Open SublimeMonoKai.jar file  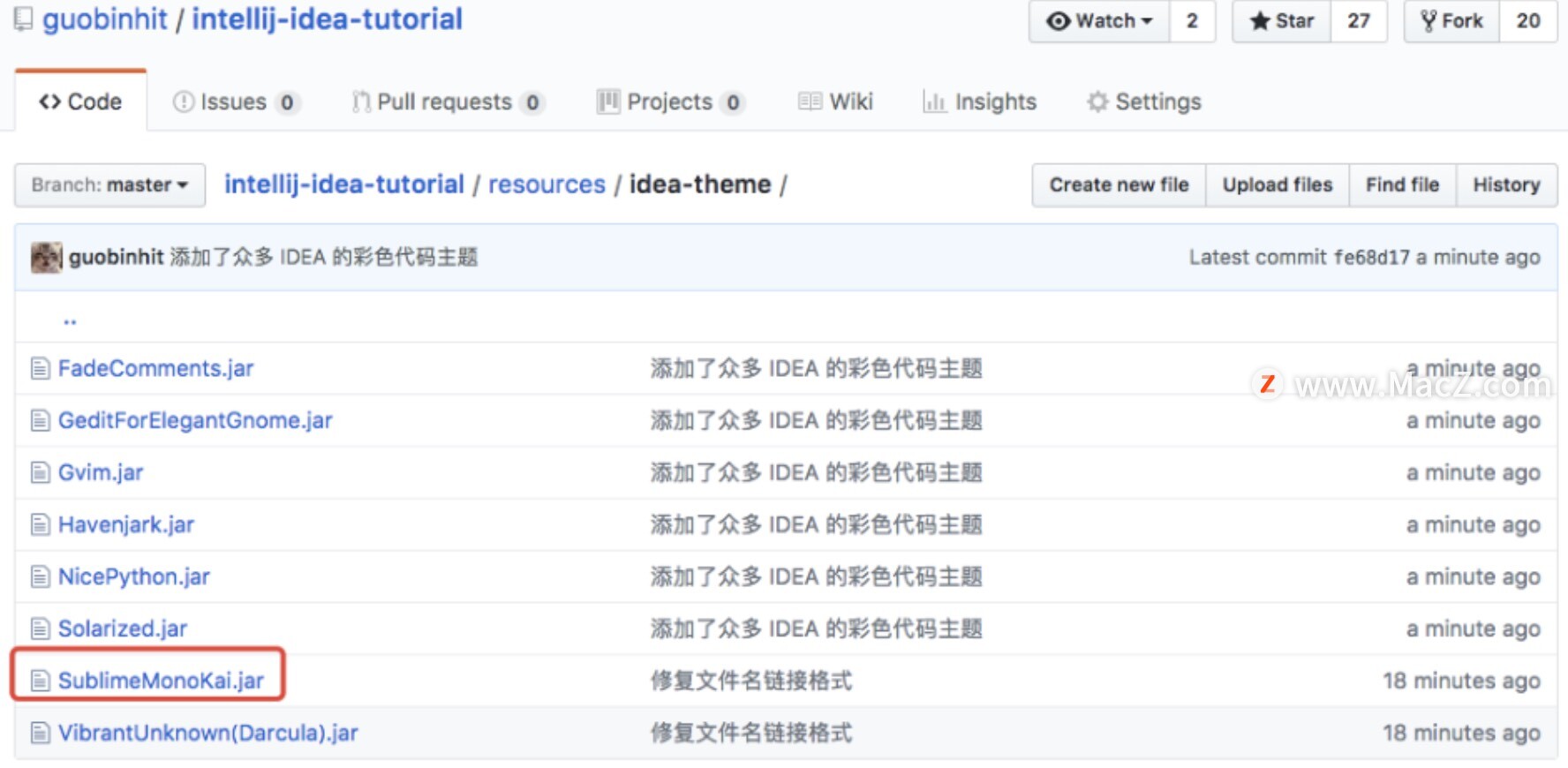[x=161, y=681]
